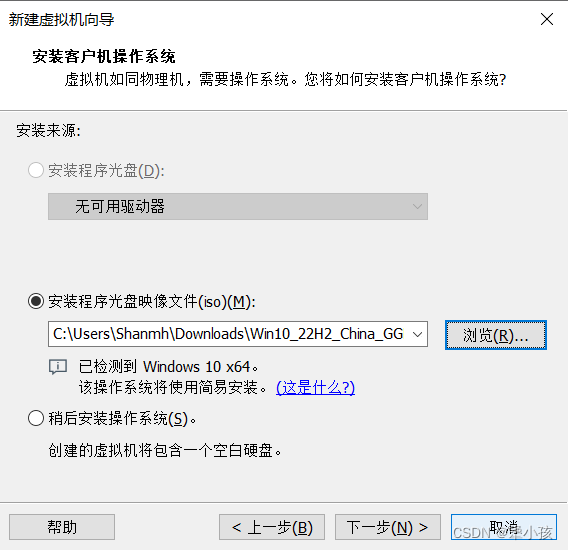The height and width of the screenshot is (550, 568).
Task: Click the 安装客户机操作系统 heading
Action: [x=104, y=57]
